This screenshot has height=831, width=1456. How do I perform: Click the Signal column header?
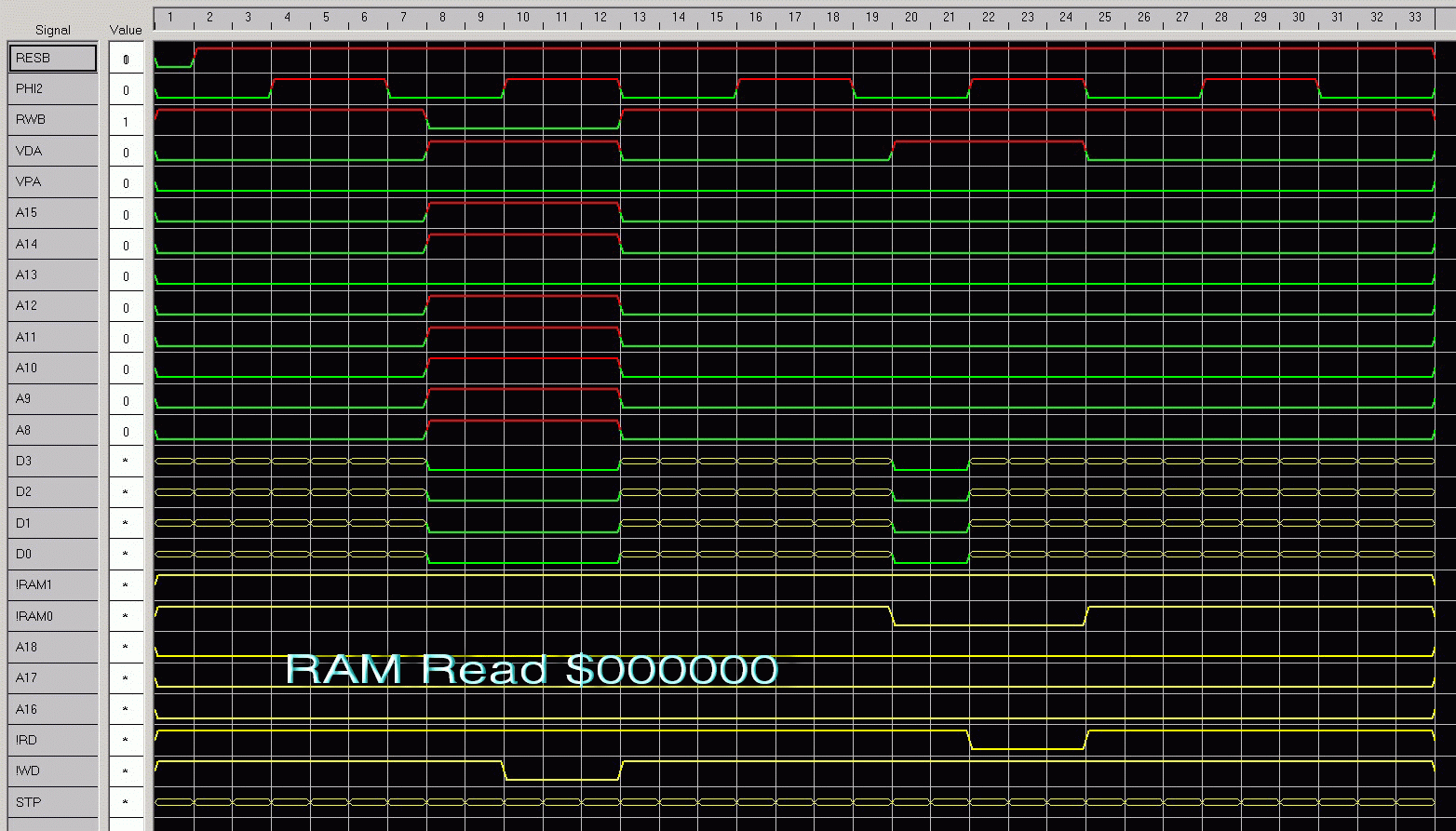click(x=52, y=30)
